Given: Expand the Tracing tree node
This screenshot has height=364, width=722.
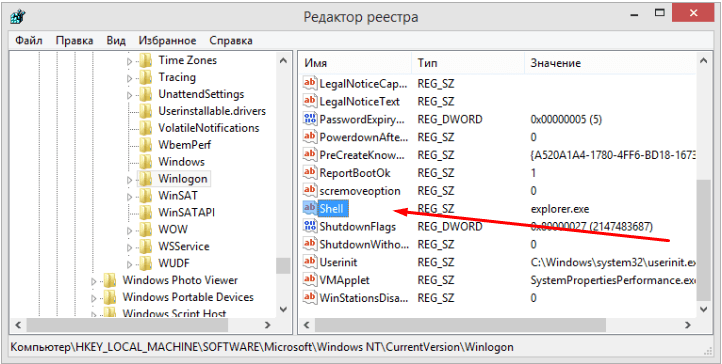Looking at the screenshot, I should point(130,78).
